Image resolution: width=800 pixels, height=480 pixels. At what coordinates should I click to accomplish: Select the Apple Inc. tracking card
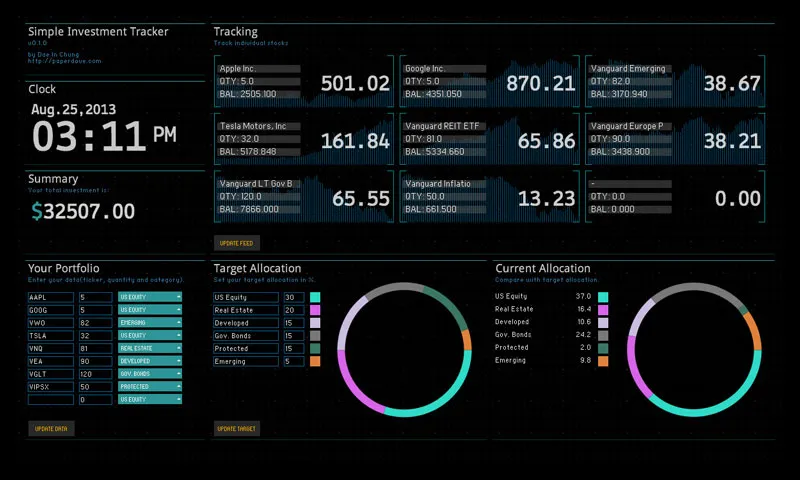304,81
